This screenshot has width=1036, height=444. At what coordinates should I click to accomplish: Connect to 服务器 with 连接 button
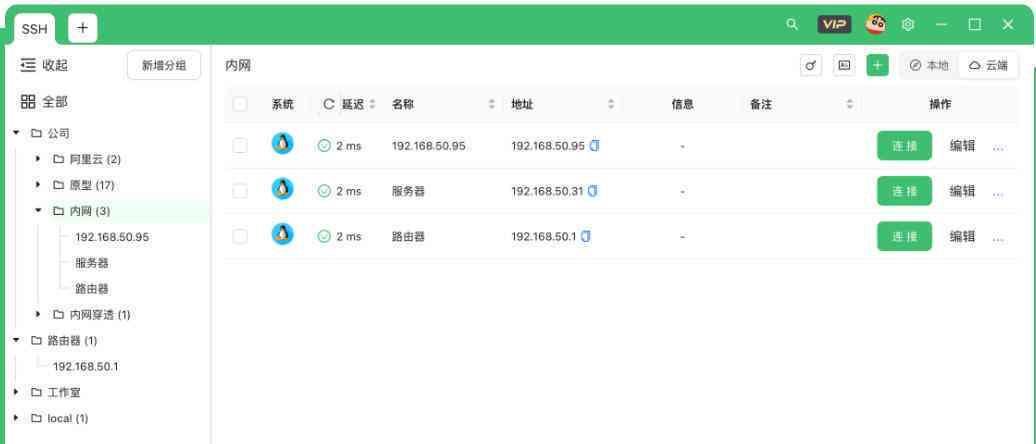(905, 191)
